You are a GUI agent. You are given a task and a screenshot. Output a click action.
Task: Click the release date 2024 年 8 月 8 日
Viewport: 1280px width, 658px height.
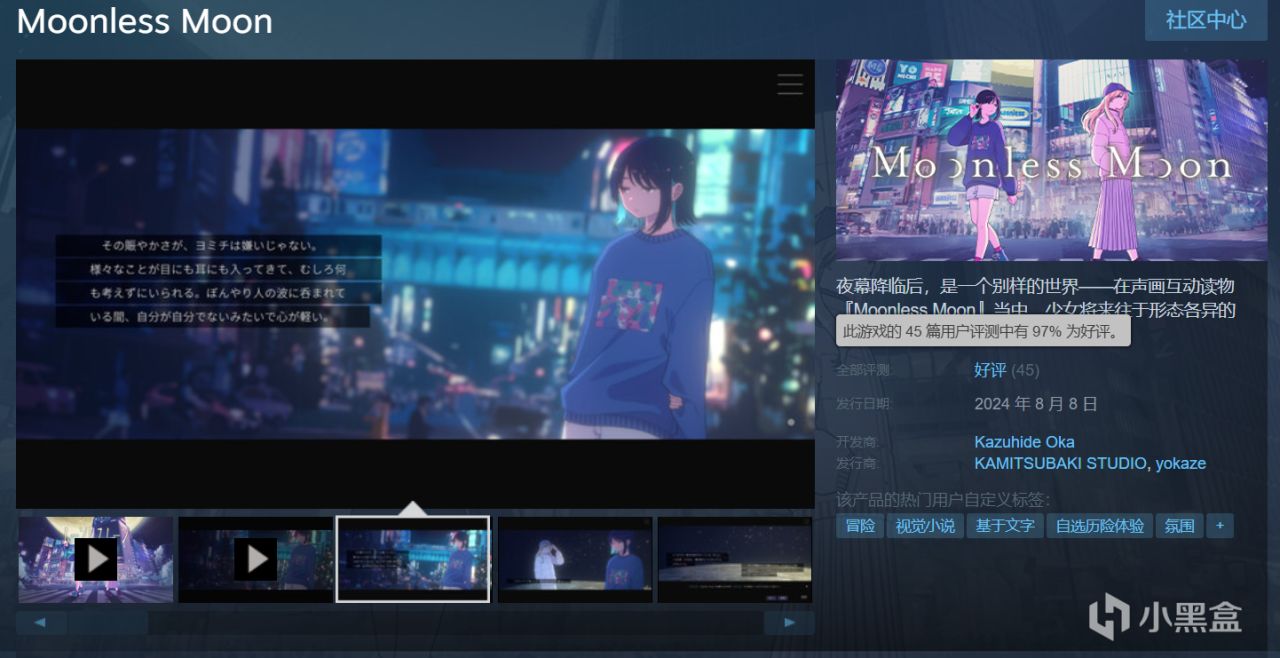click(x=1036, y=404)
